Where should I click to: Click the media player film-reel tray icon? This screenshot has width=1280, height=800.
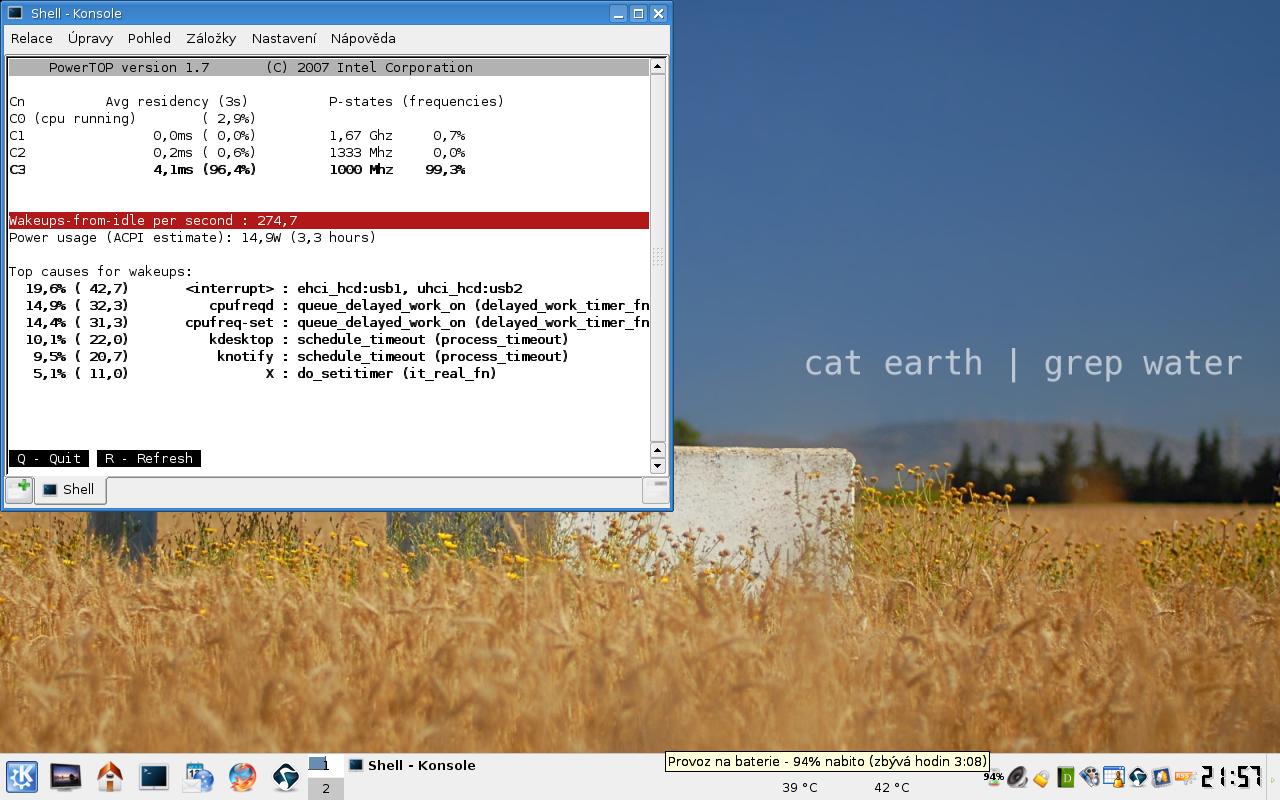pyautogui.click(x=1089, y=777)
